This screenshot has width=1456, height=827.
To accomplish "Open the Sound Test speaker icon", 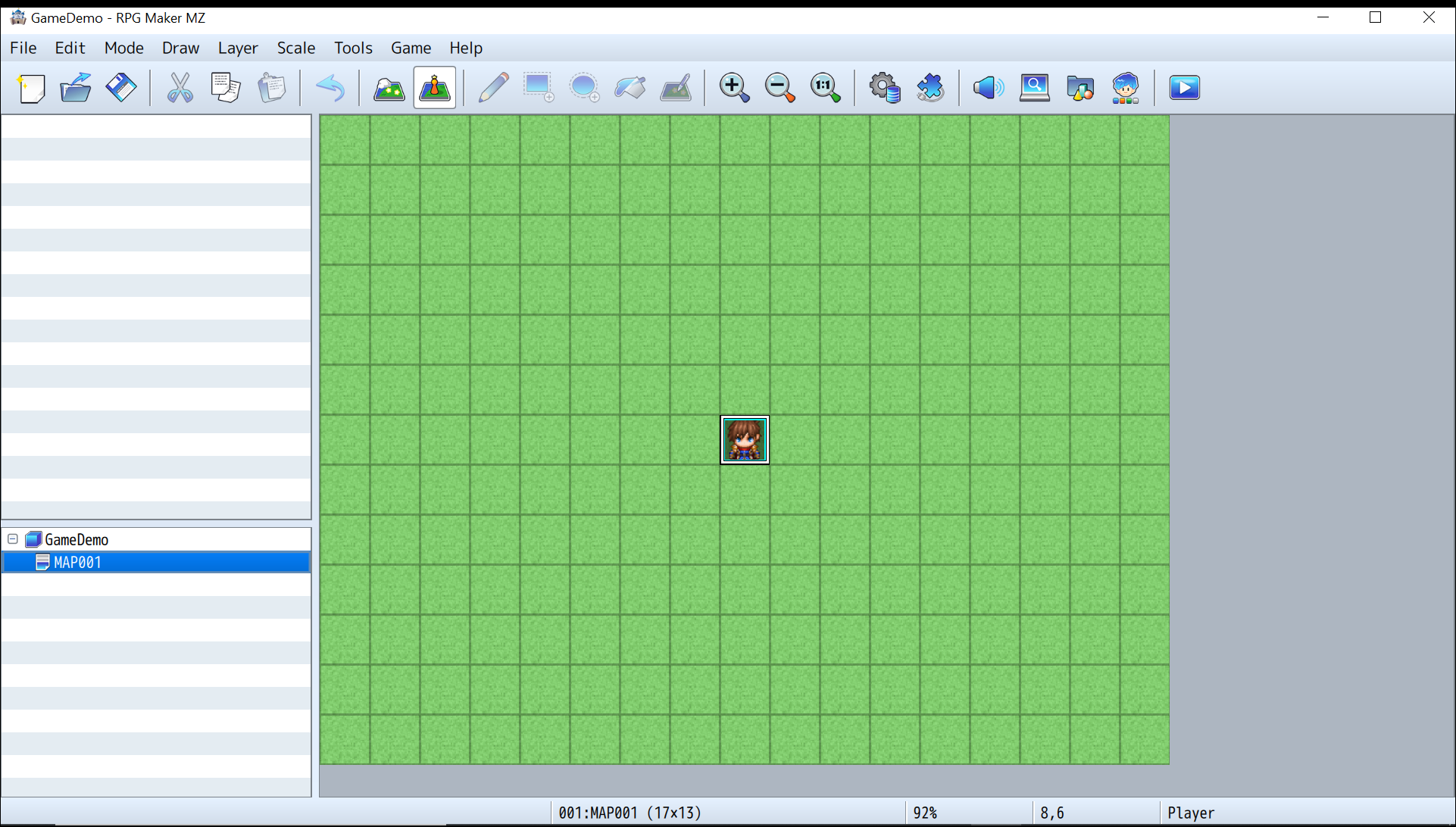I will [989, 88].
